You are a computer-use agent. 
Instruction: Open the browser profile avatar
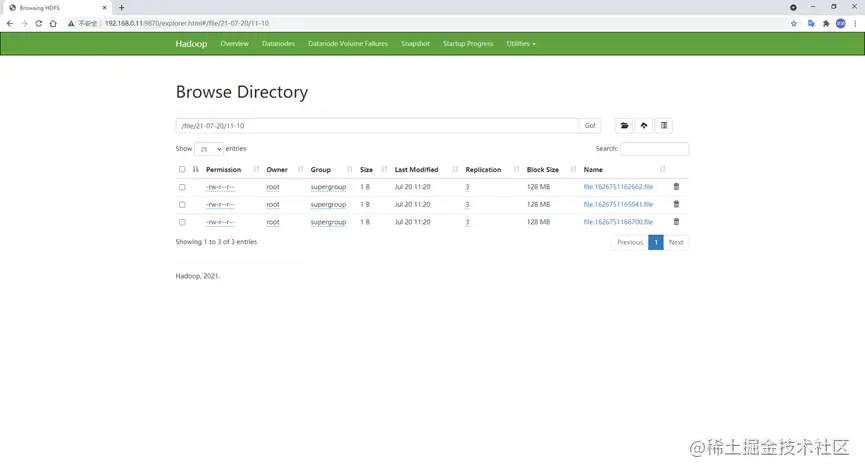[x=841, y=23]
